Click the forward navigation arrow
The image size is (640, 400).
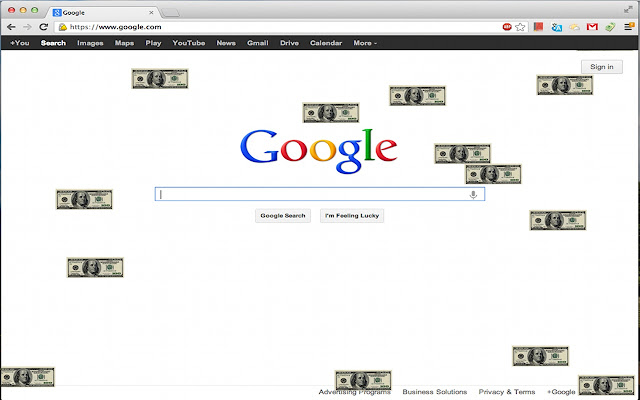coord(27,27)
